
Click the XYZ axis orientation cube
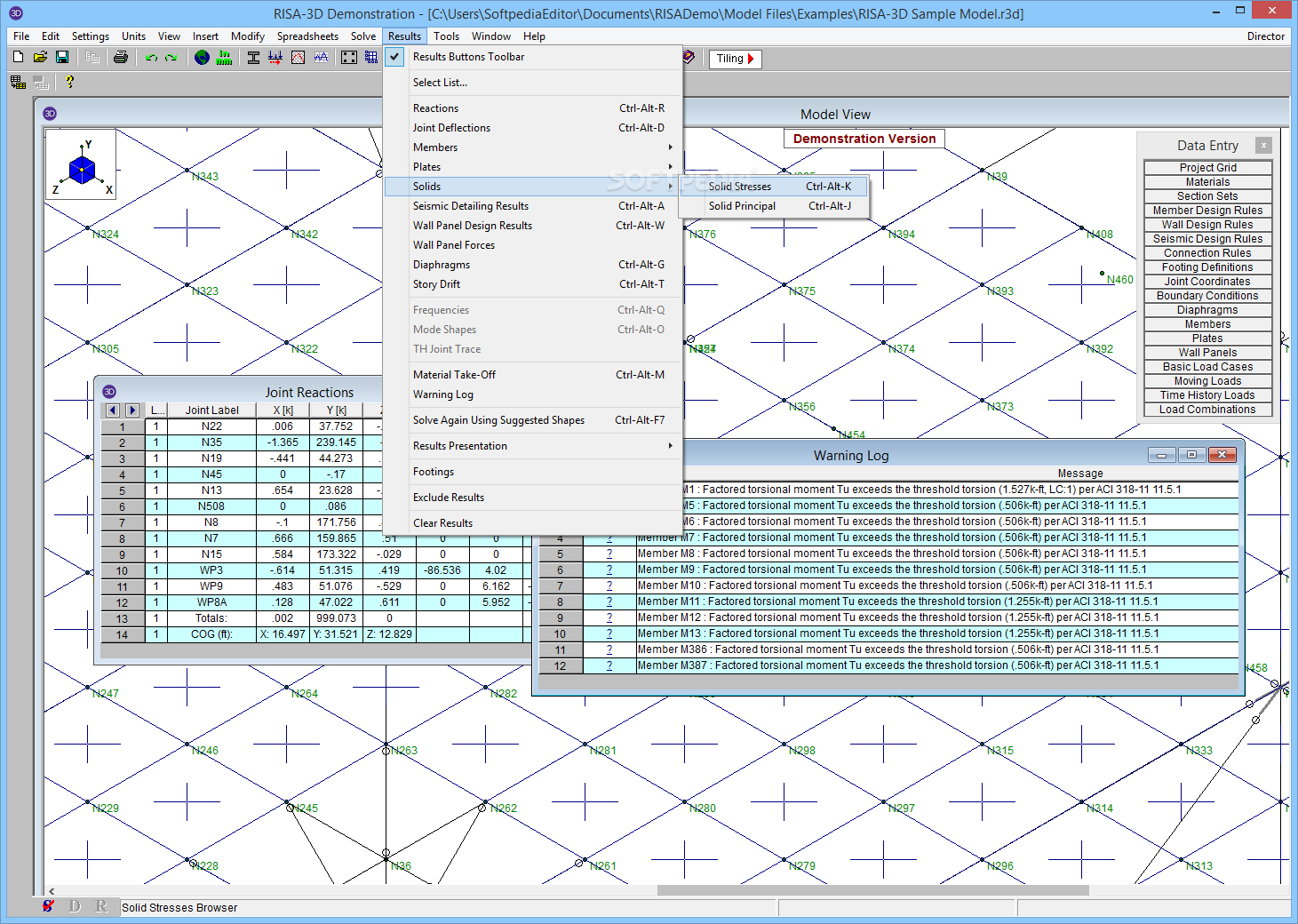[82, 165]
